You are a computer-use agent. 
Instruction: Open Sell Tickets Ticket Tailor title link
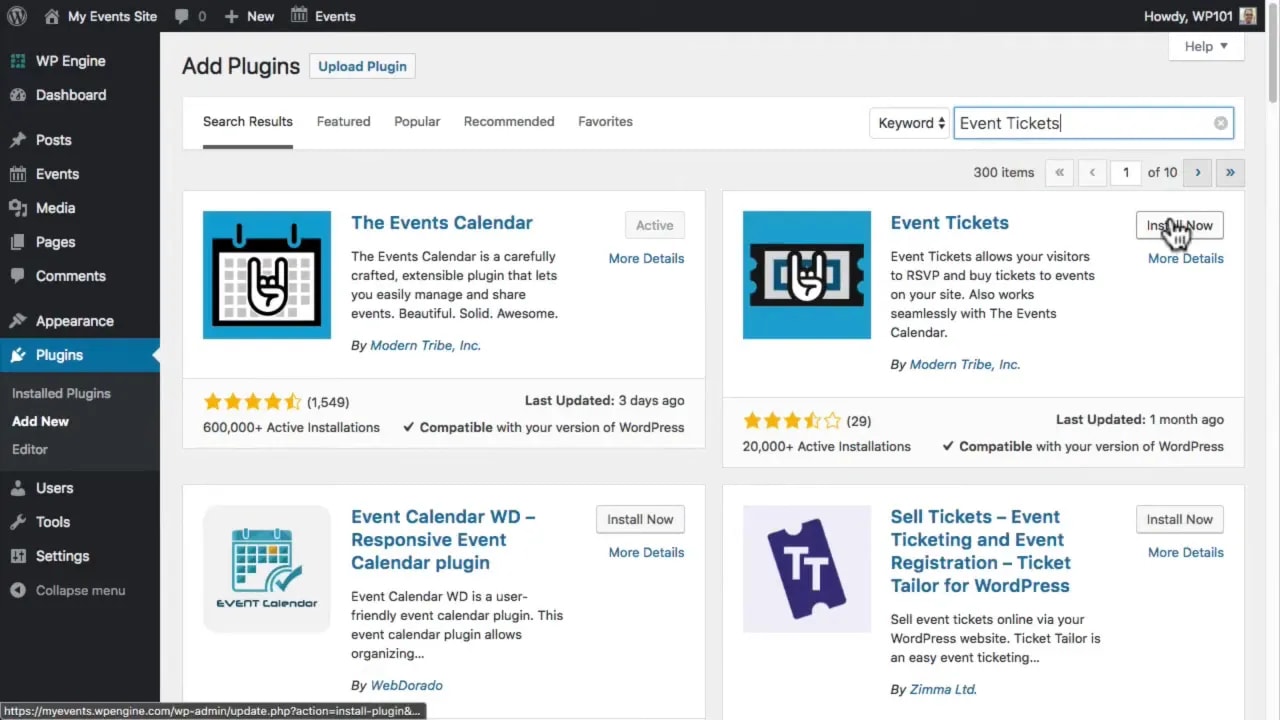(981, 551)
